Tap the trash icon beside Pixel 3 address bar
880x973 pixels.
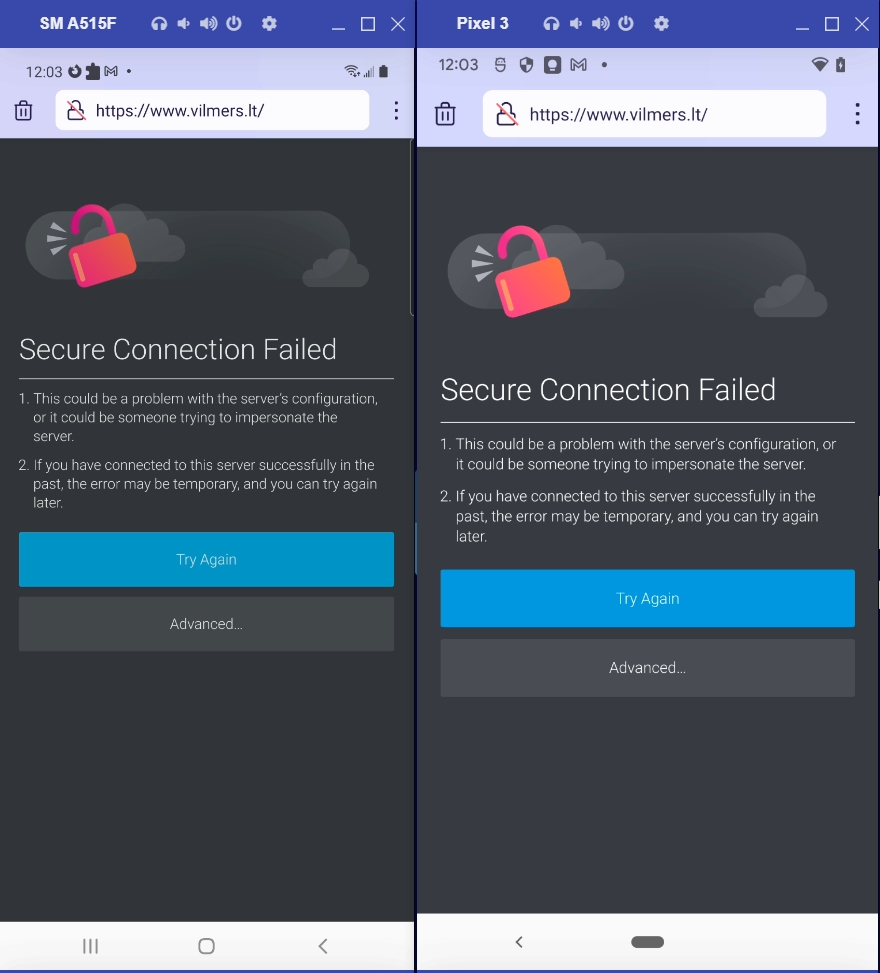click(x=445, y=113)
